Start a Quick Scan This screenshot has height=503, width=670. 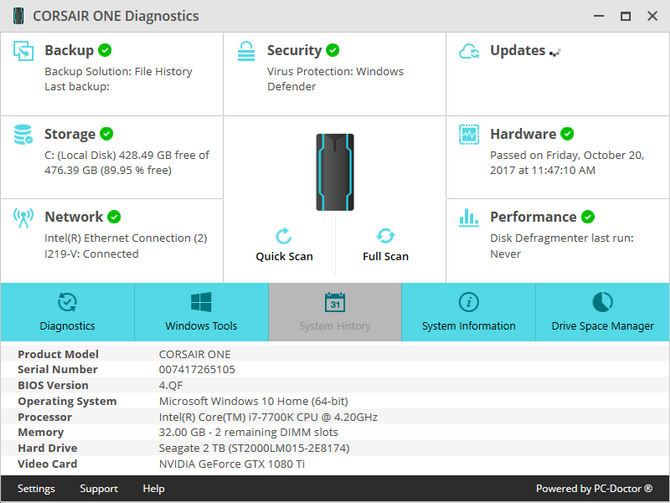(x=284, y=246)
